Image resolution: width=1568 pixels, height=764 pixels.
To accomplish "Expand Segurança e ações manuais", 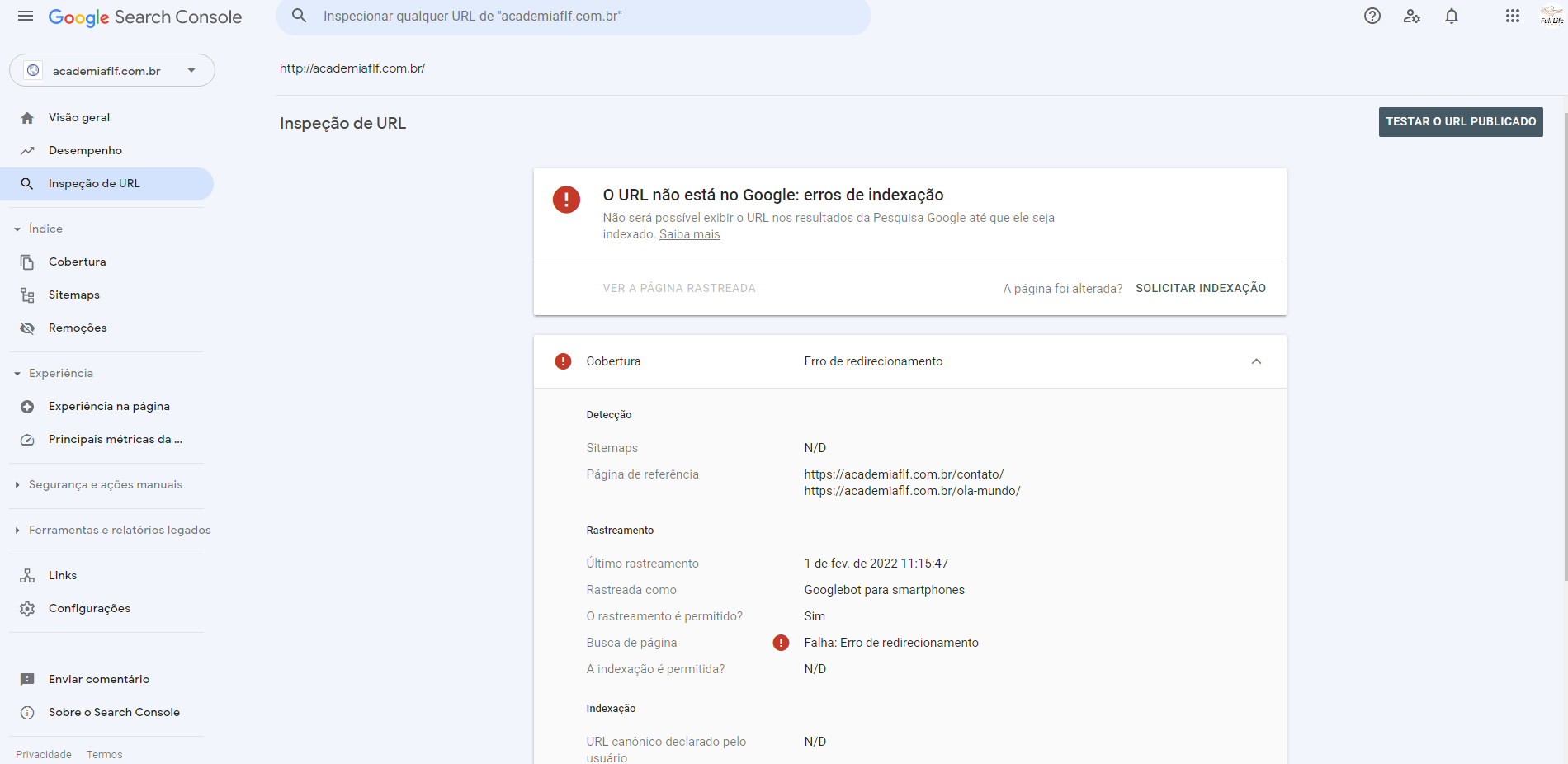I will click(17, 485).
